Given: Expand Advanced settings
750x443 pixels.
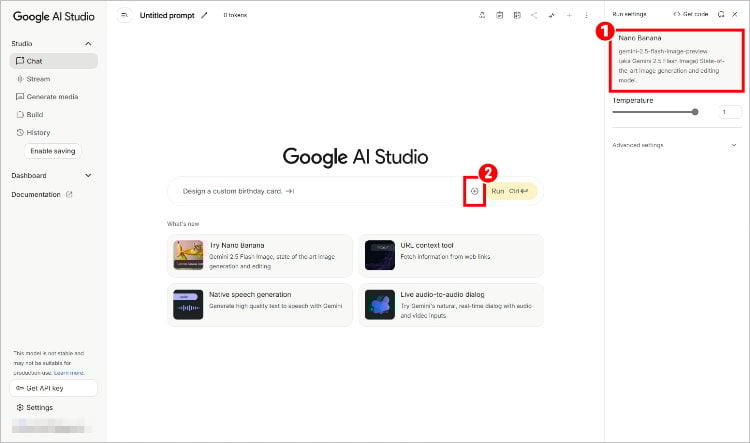Looking at the screenshot, I should click(675, 145).
